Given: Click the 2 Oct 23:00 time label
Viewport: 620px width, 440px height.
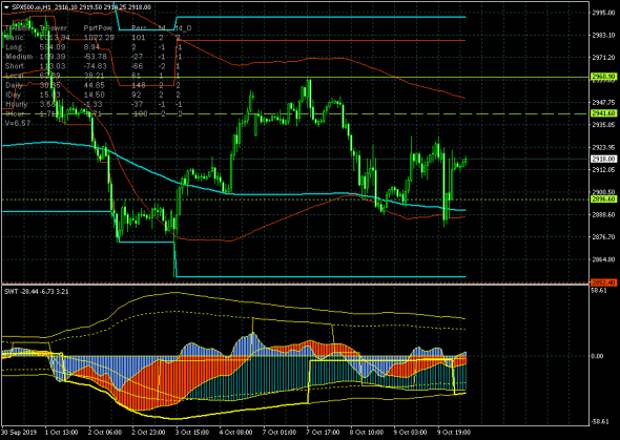Looking at the screenshot, I should pos(149,432).
